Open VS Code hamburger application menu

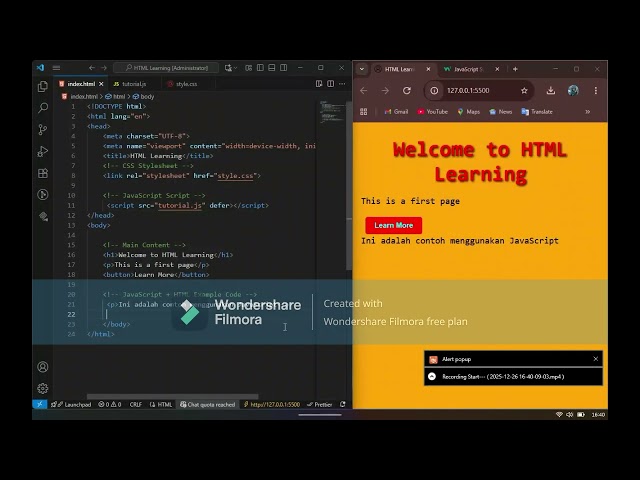point(56,68)
